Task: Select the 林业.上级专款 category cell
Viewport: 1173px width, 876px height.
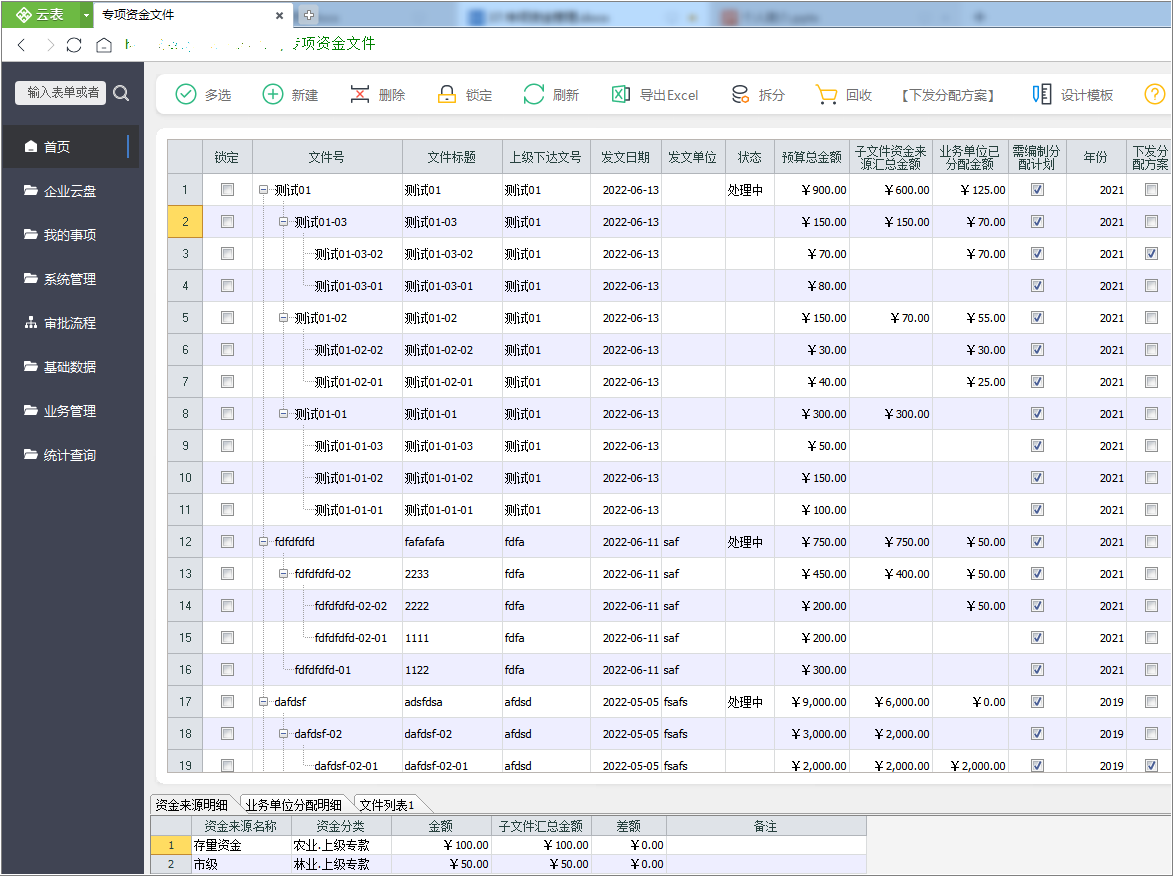Action: [x=340, y=864]
